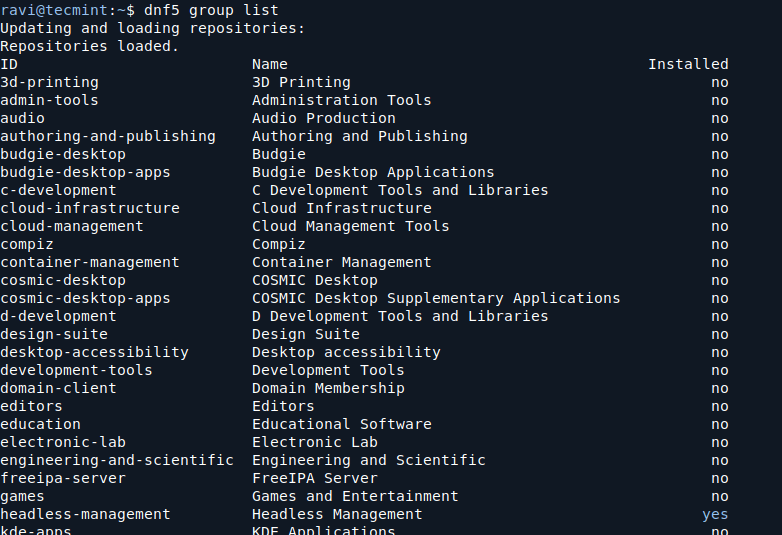This screenshot has height=535, width=782.
Task: Click the 'Games and Entertainment' group name
Action: 355,496
